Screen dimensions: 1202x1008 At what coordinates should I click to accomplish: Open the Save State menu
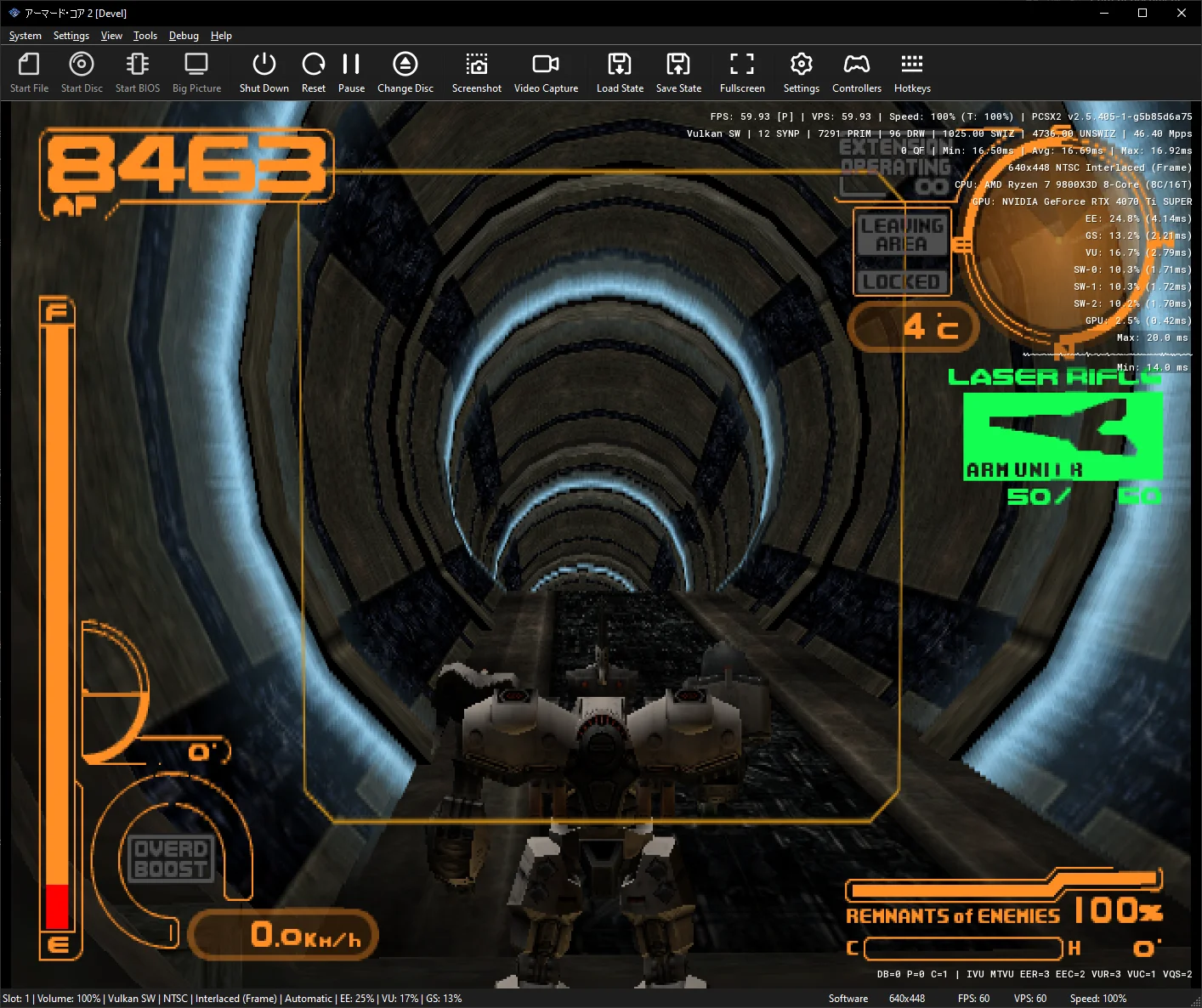click(x=678, y=72)
